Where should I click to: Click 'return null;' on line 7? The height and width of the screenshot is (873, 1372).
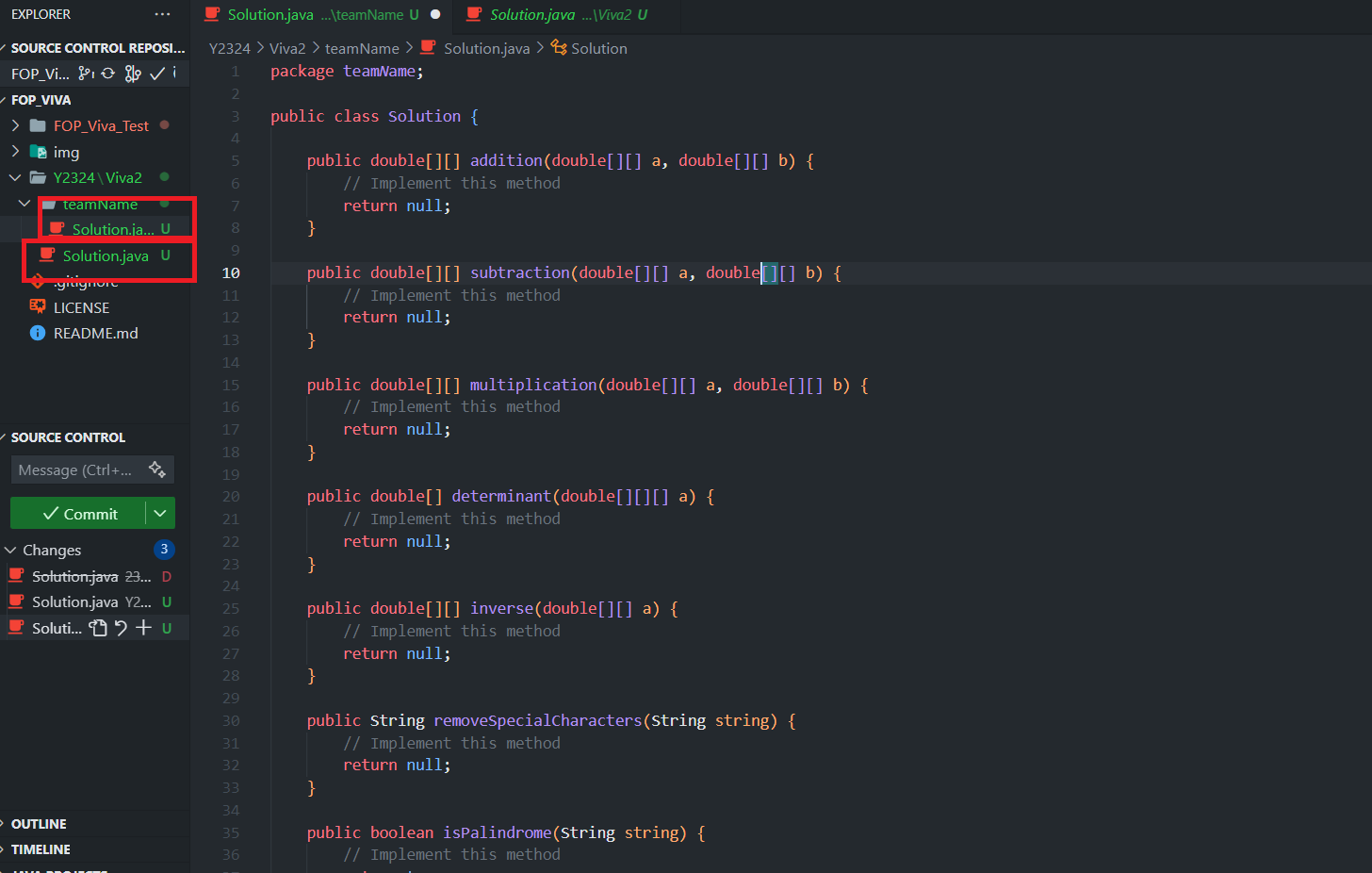(x=397, y=206)
